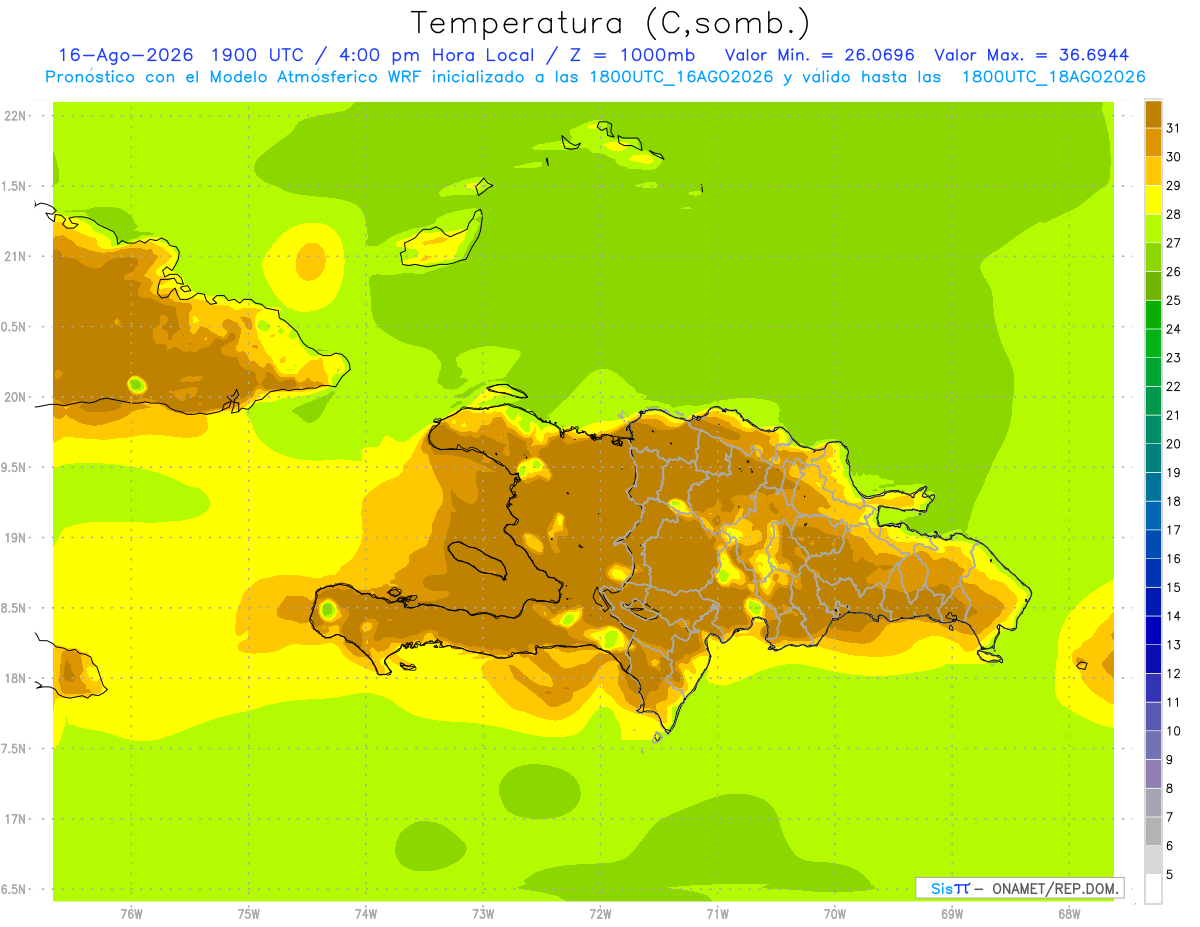Click the legend value '28'
1200x927 pixels.
point(1173,214)
